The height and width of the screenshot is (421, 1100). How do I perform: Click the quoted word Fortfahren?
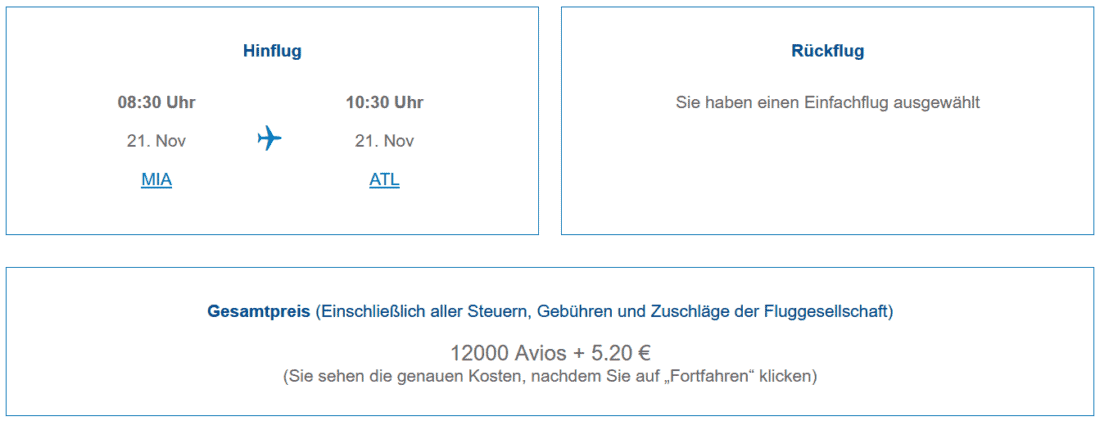(x=719, y=377)
